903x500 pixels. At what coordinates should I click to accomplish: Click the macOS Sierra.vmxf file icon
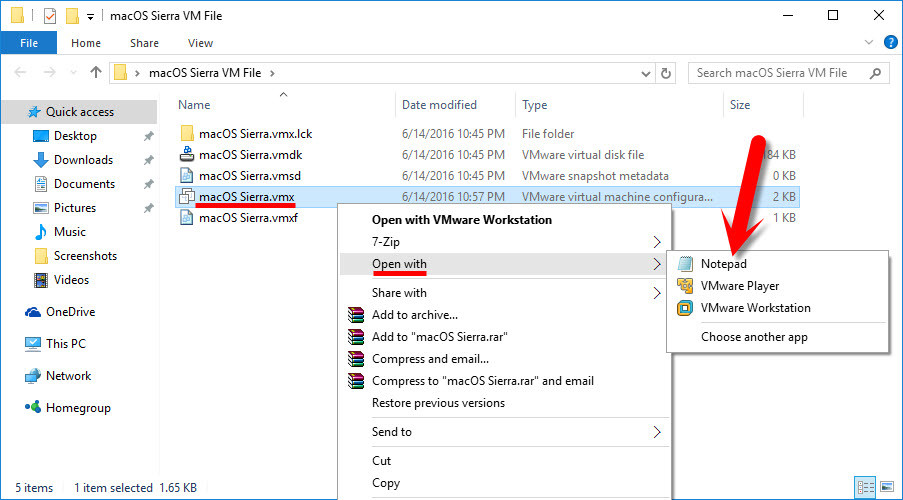(187, 218)
